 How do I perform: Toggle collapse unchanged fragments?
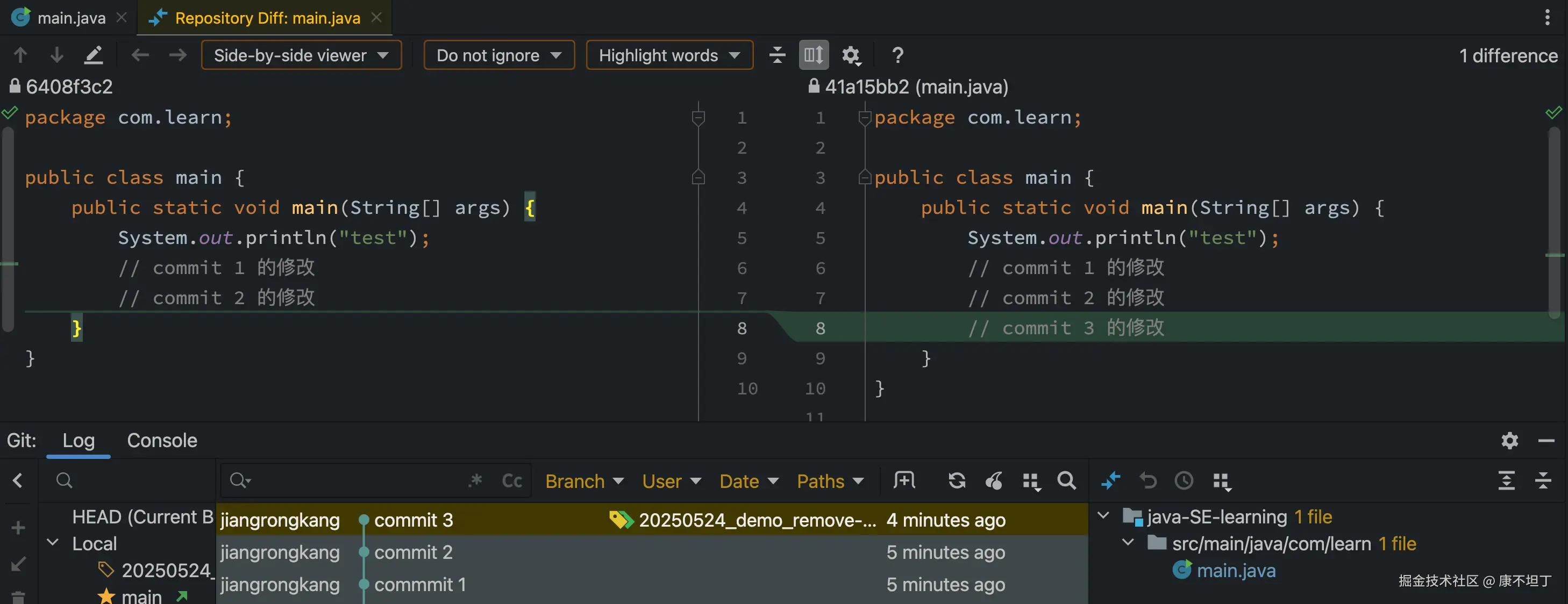click(x=778, y=55)
